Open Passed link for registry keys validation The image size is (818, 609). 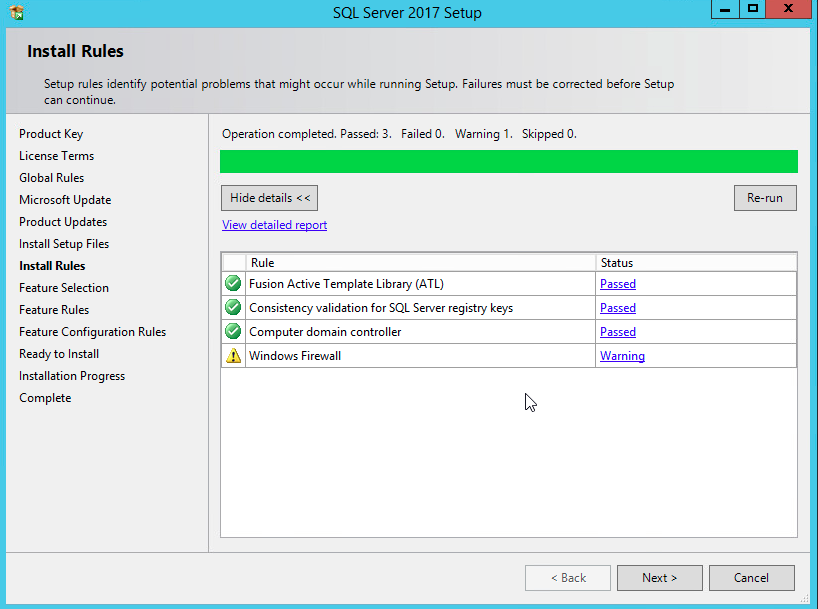617,308
